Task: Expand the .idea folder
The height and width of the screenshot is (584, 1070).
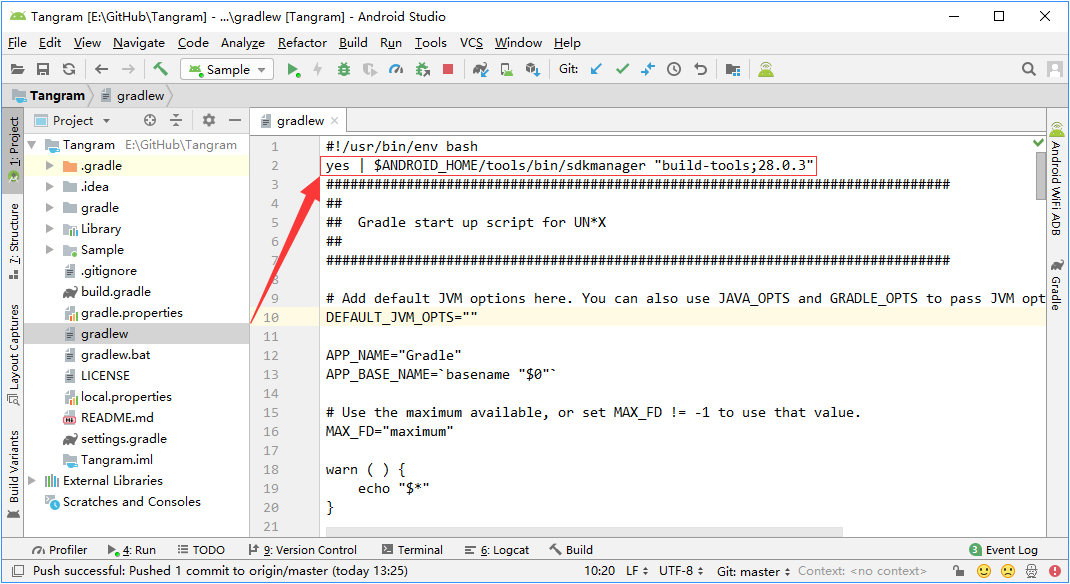Action: click(49, 186)
